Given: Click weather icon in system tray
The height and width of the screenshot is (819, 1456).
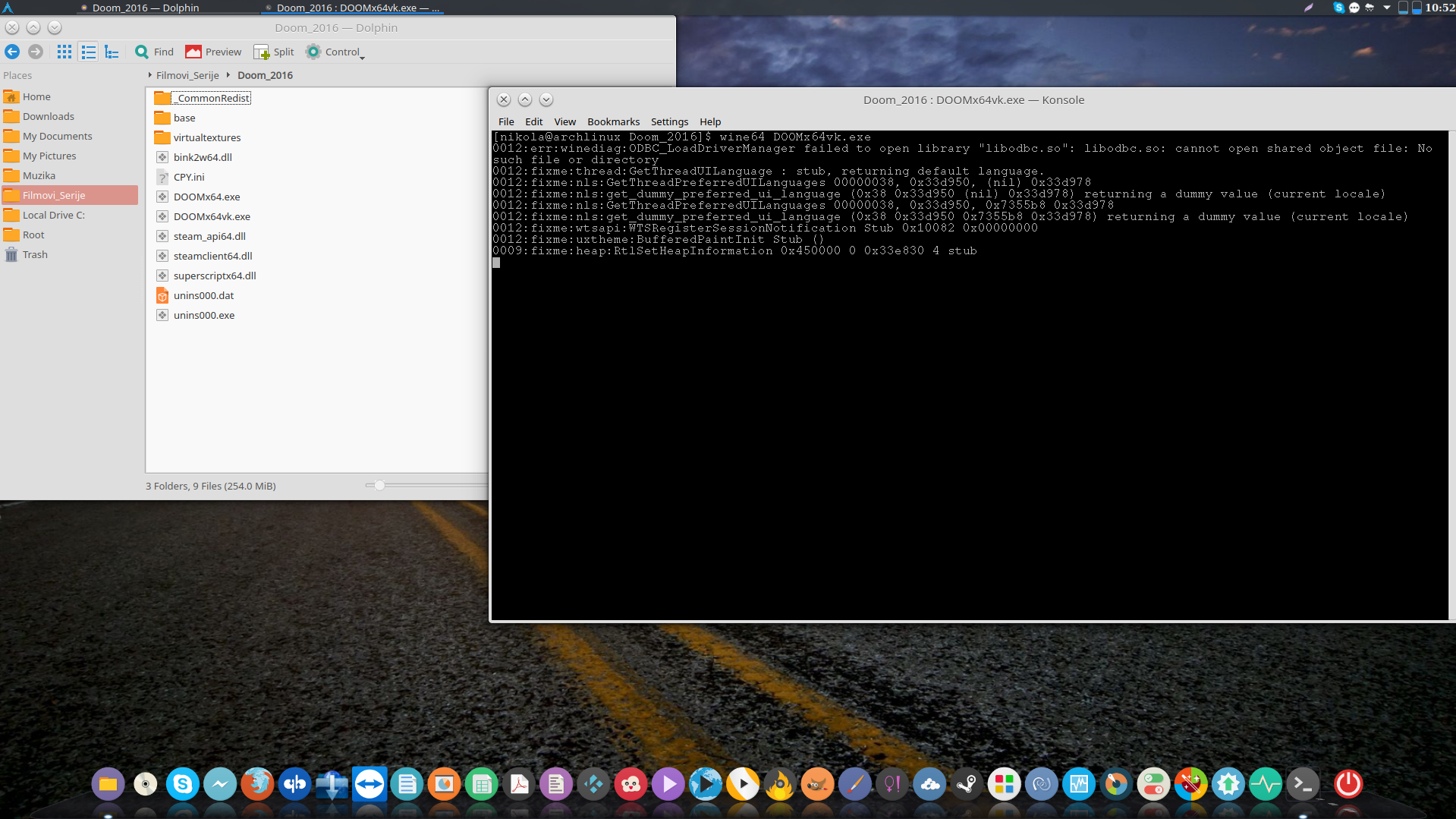Looking at the screenshot, I should tap(1370, 8).
